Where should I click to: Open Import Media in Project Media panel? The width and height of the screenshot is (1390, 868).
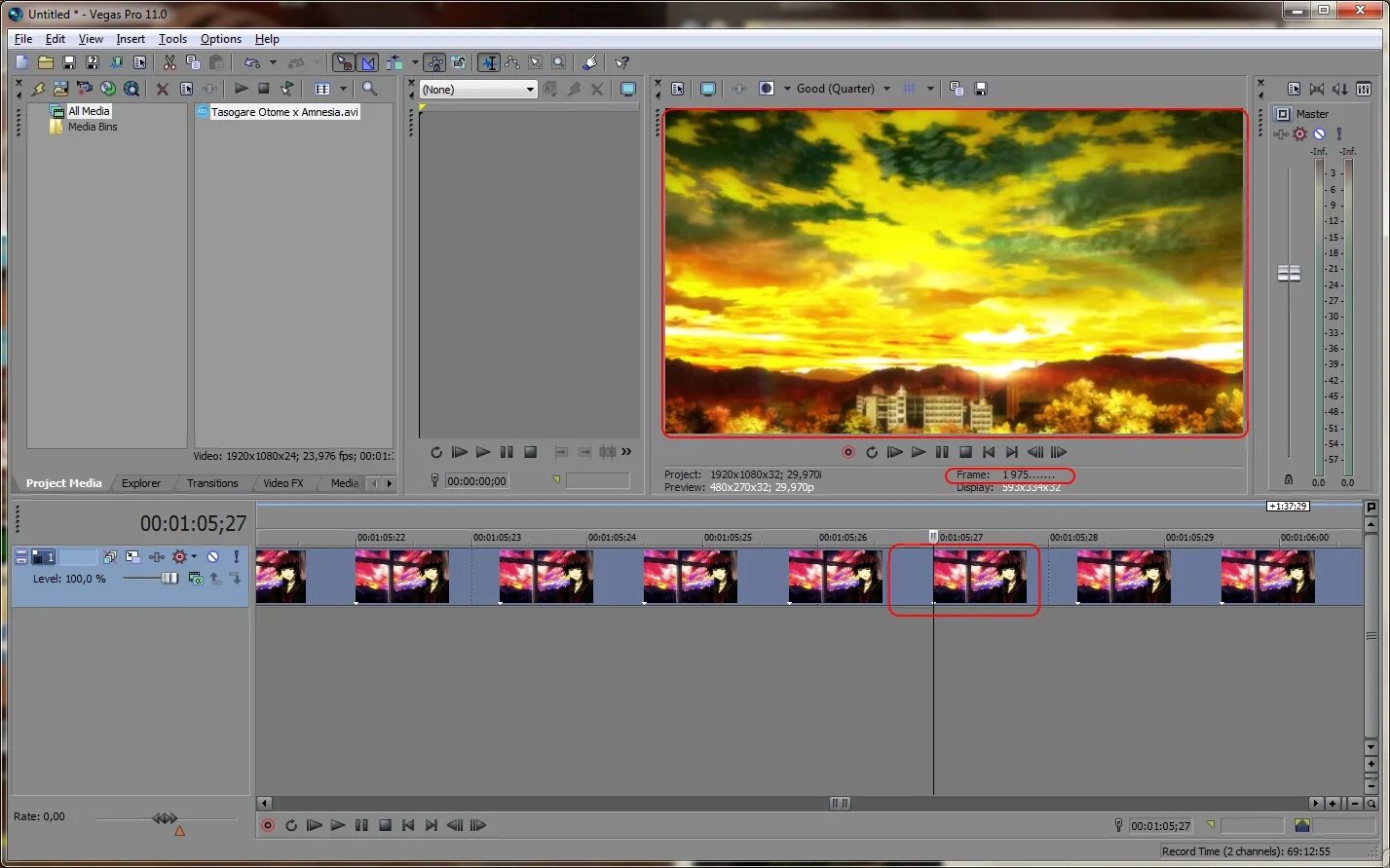point(38,89)
